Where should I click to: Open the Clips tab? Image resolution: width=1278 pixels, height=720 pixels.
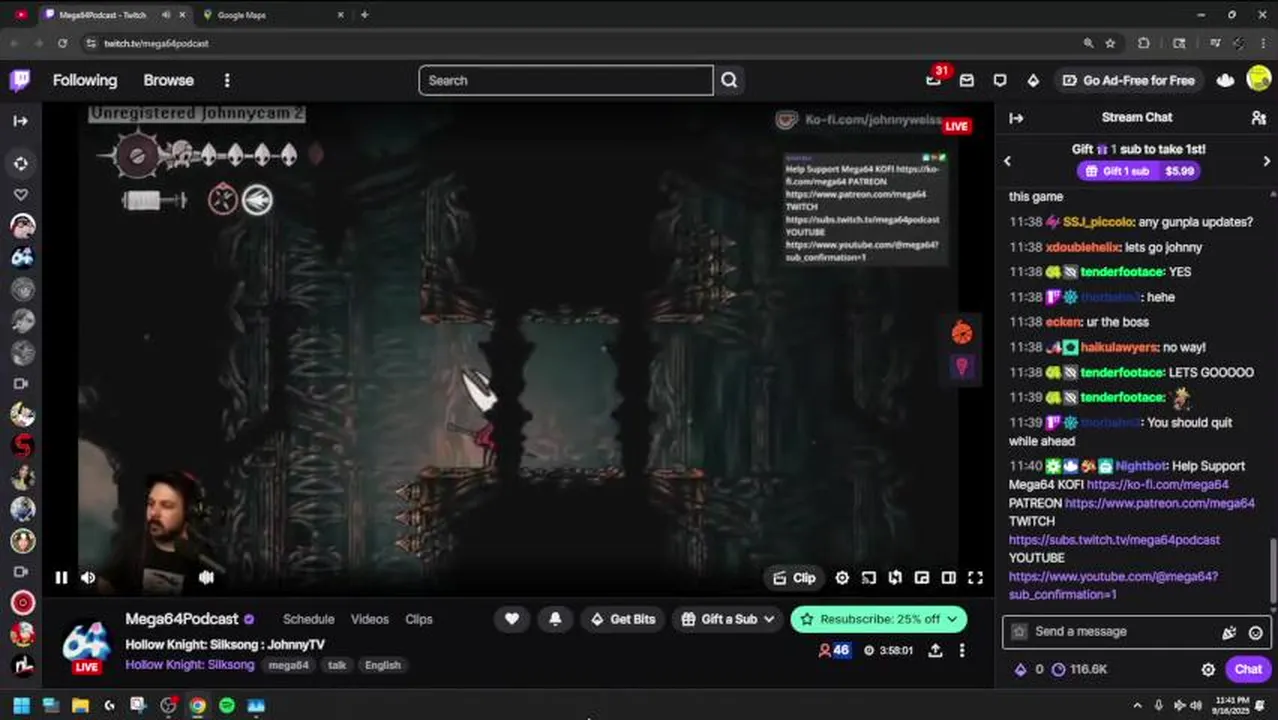click(419, 619)
